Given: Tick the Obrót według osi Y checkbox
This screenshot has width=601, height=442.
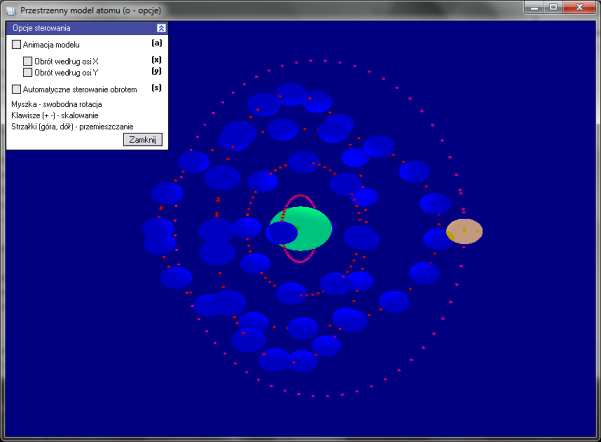Looking at the screenshot, I should click(x=28, y=72).
